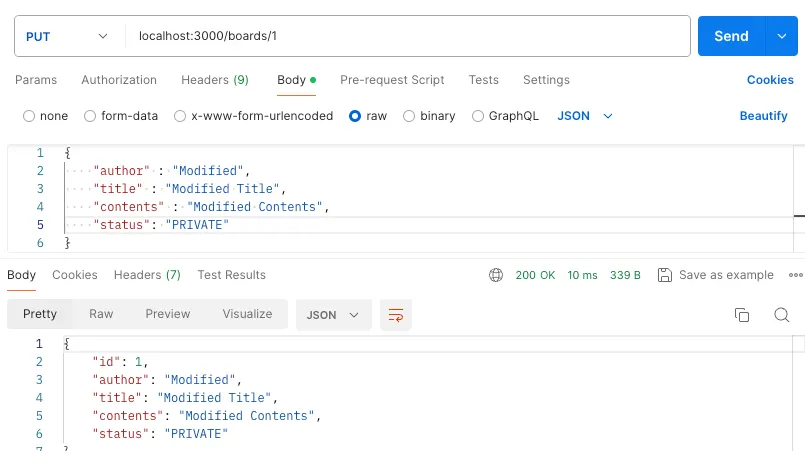Click the wrap lines icon
Viewport: 805px width, 451px height.
tap(396, 314)
